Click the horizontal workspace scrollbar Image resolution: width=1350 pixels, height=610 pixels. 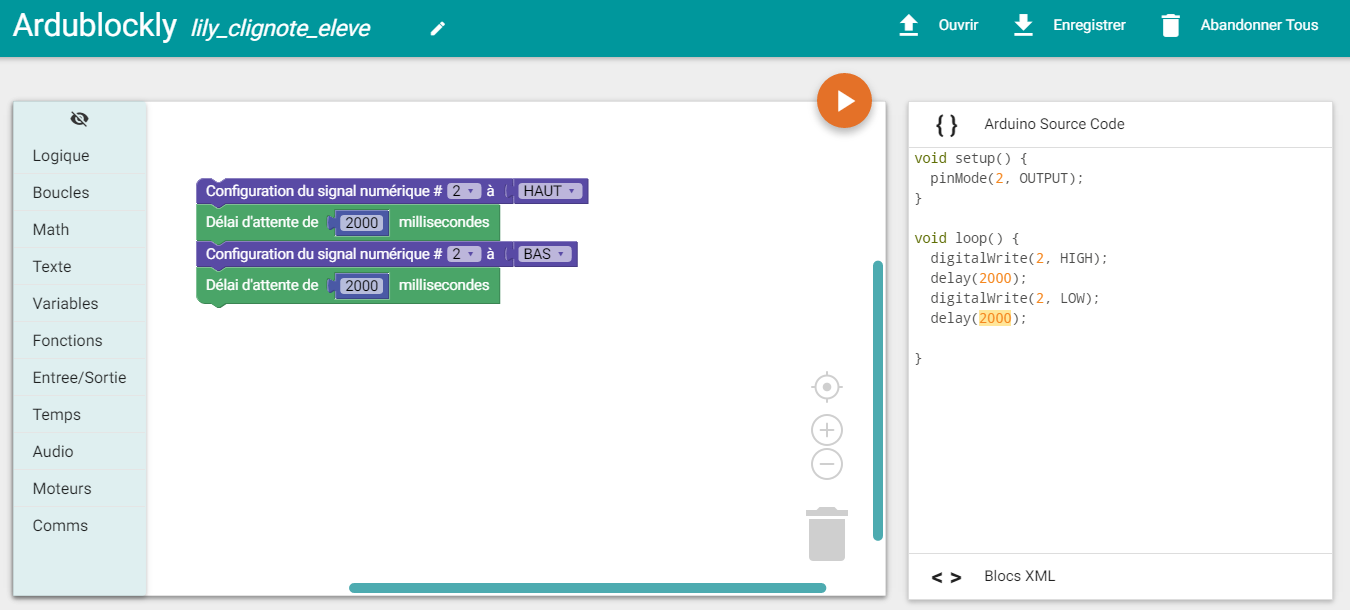pyautogui.click(x=587, y=588)
